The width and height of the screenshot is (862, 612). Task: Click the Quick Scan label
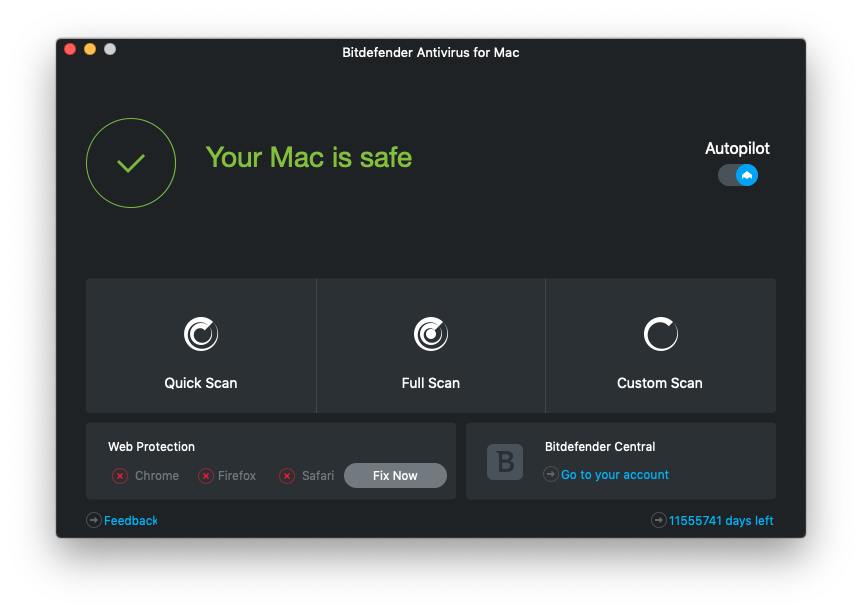coord(201,383)
